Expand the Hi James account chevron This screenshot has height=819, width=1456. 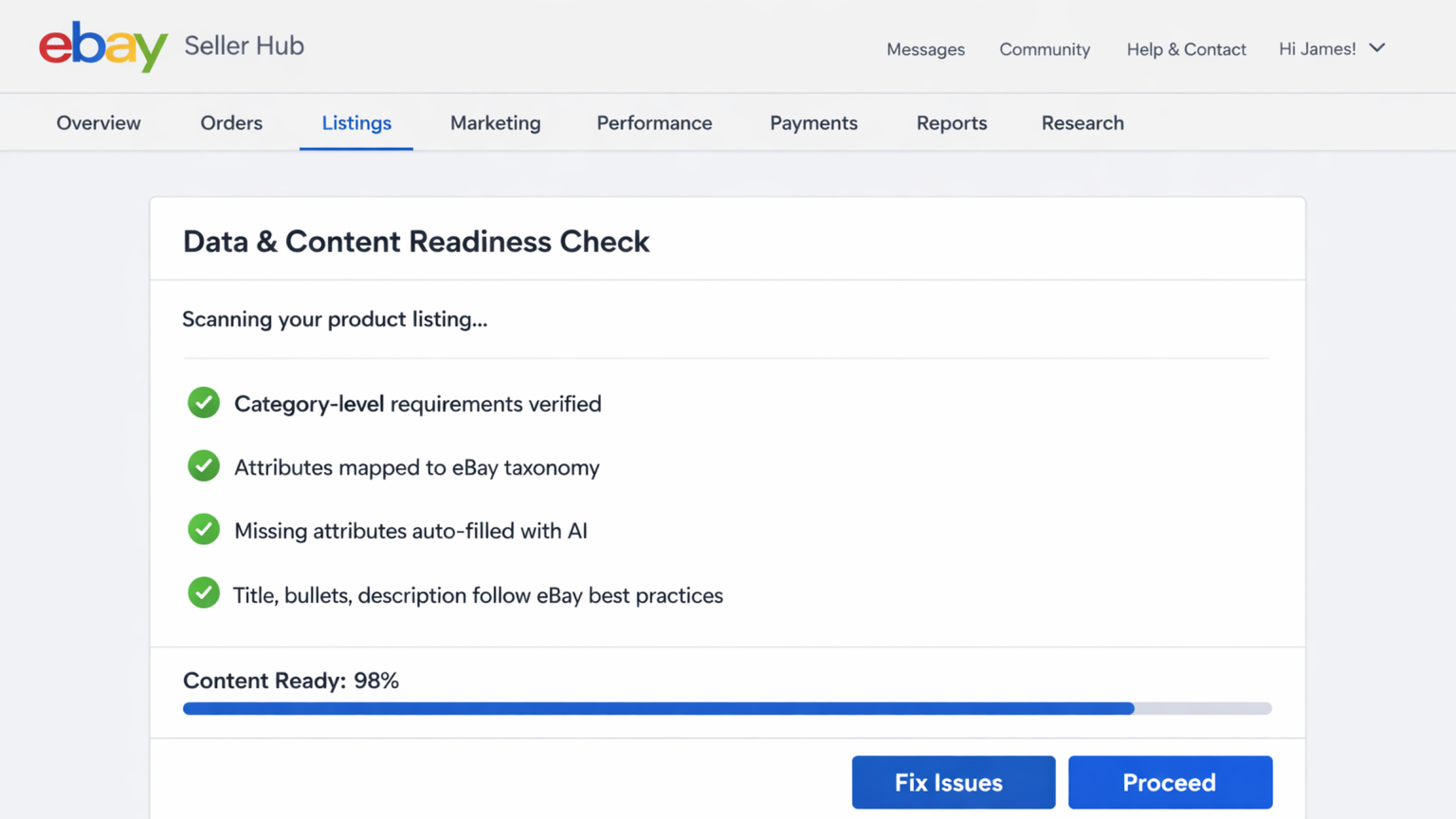1378,48
